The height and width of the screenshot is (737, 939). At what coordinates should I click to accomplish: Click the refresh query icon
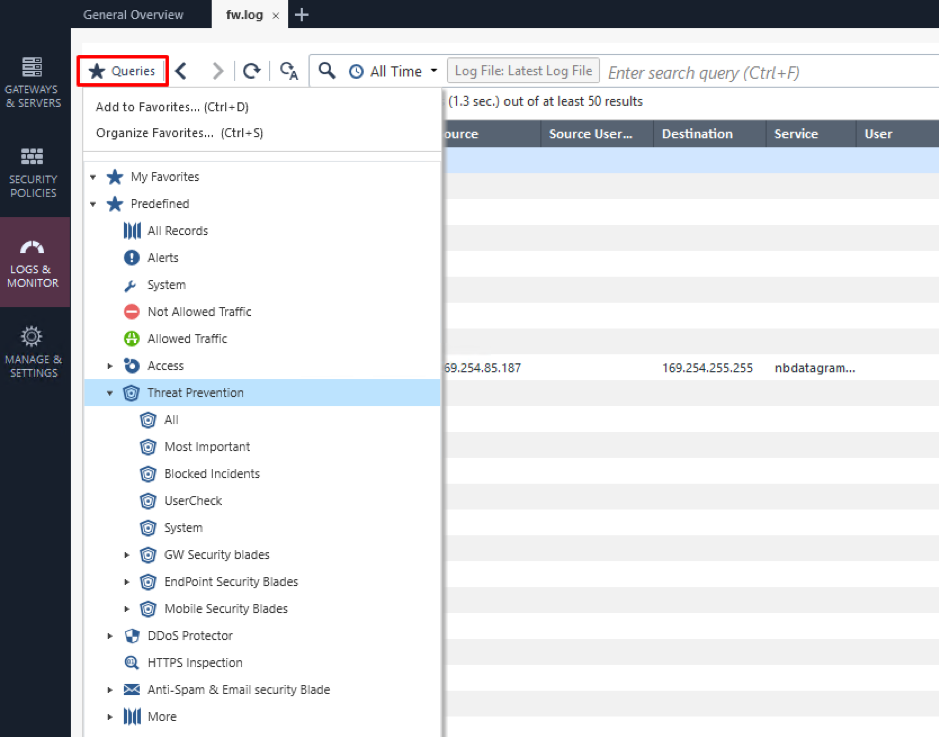[x=252, y=71]
